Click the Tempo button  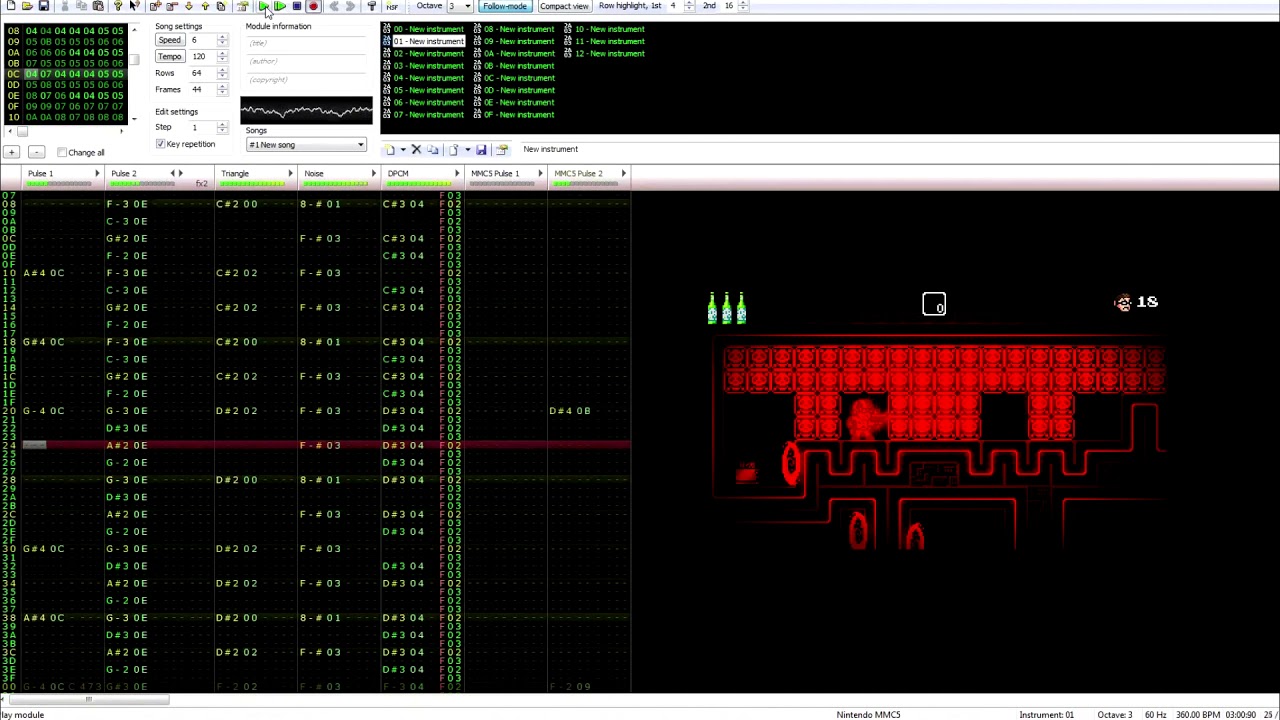[x=169, y=56]
